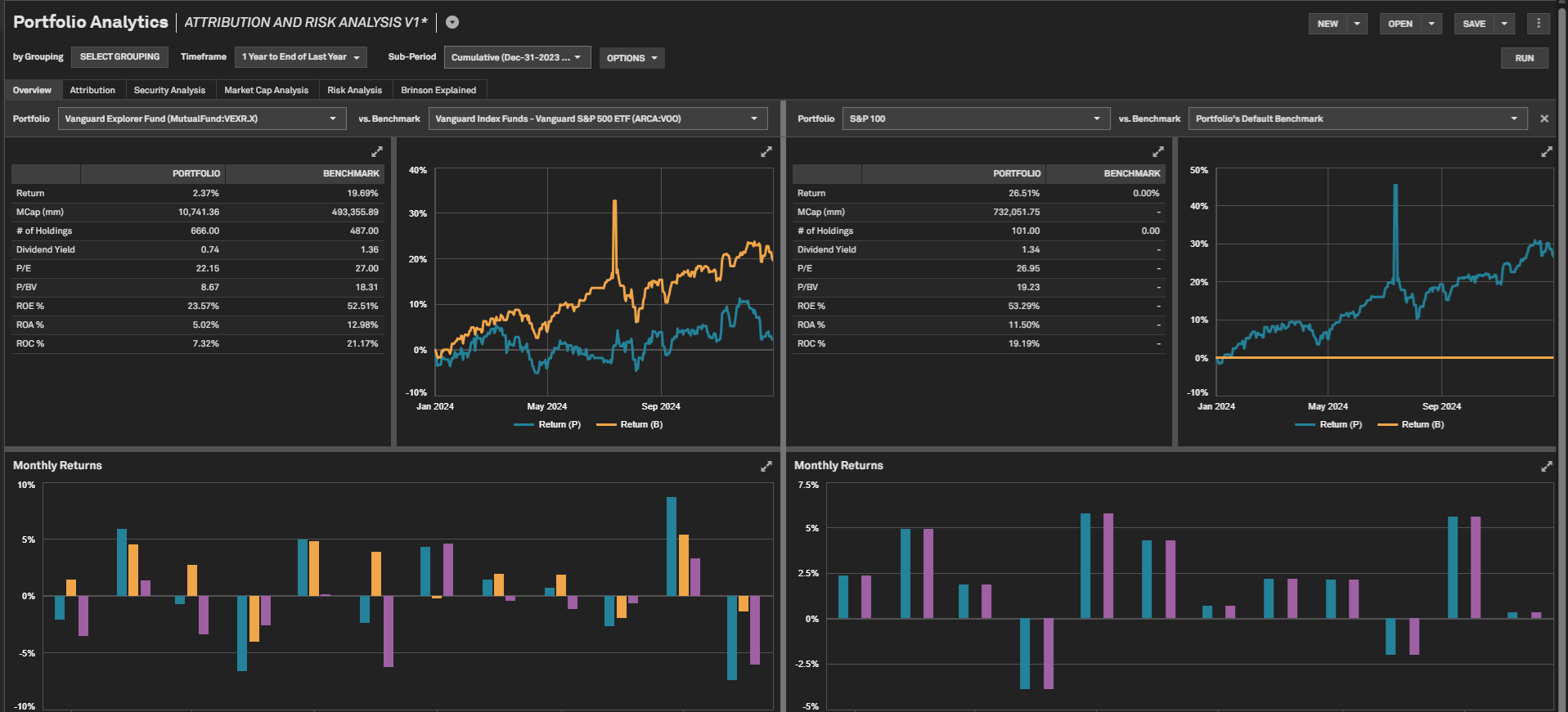Switch to the Brinson Explained tab
The image size is (1568, 712).
click(438, 90)
